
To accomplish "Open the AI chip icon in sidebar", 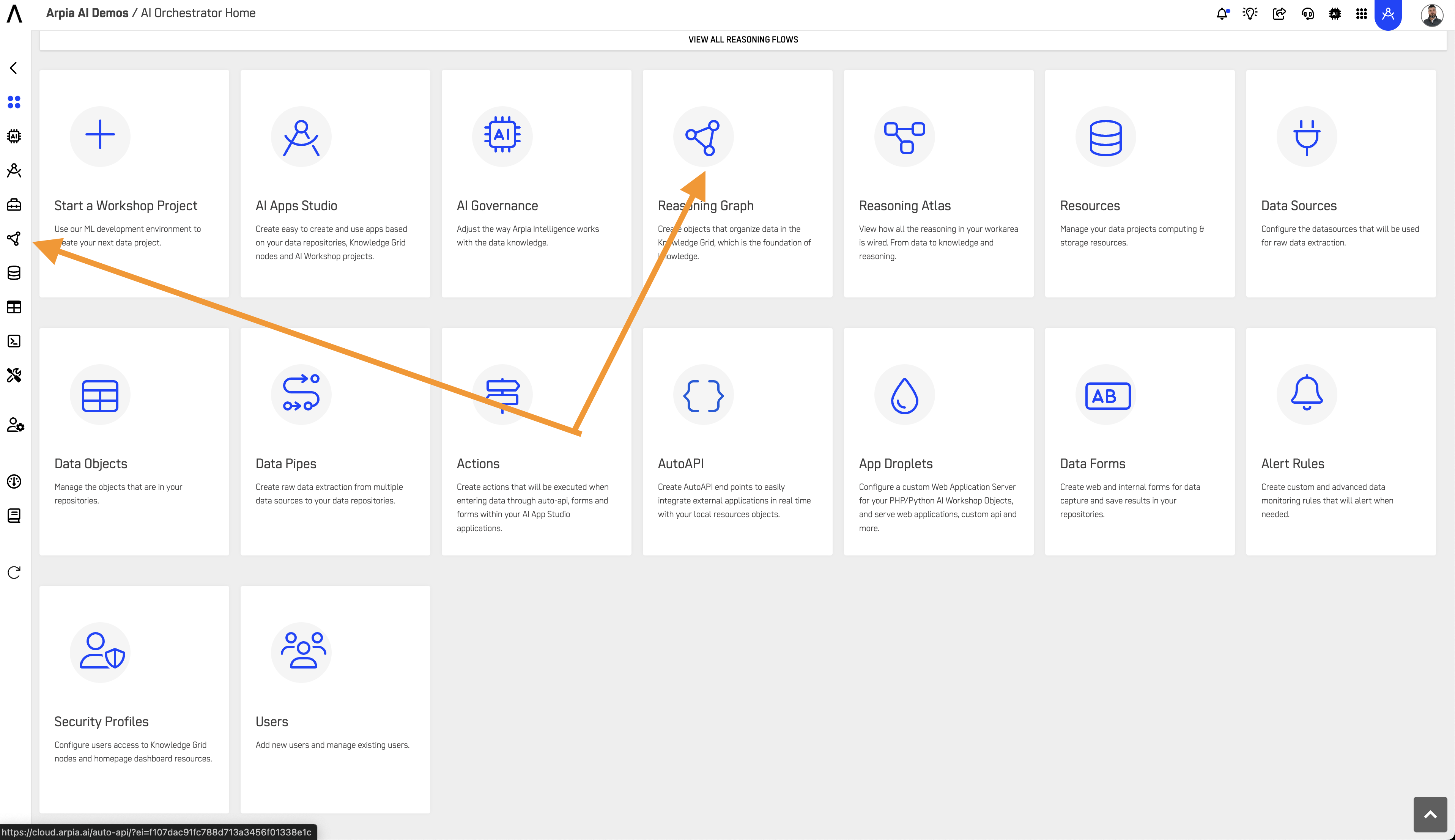I will 14,136.
